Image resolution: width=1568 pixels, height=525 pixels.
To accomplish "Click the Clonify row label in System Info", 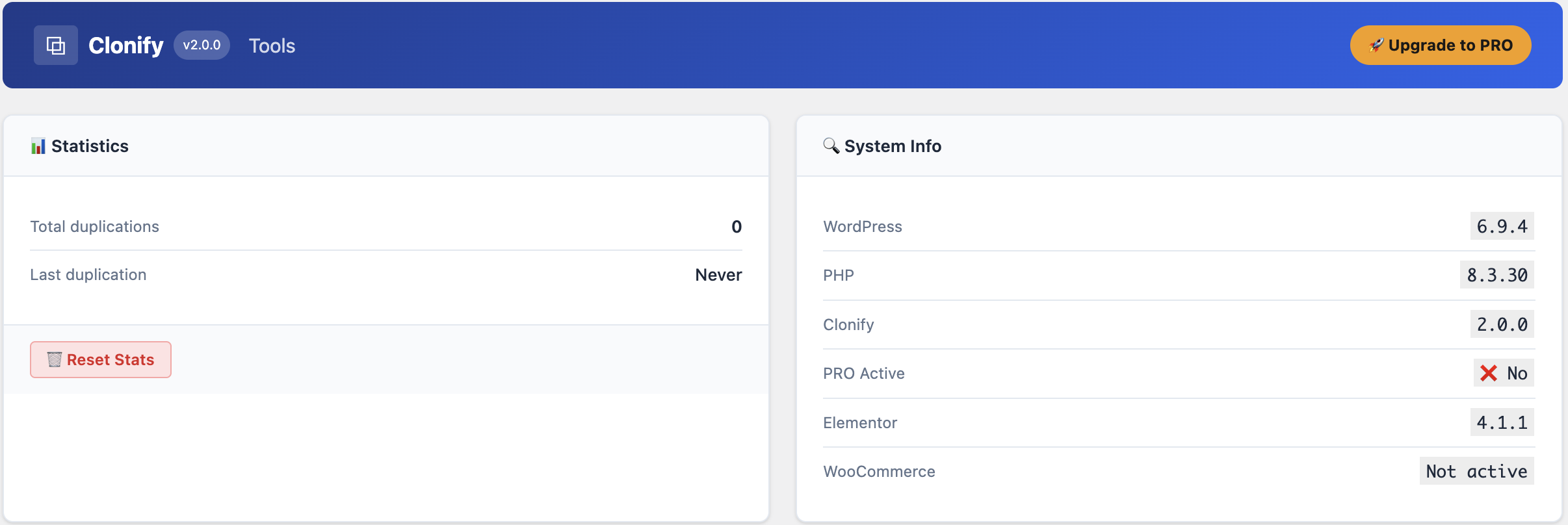I will [848, 324].
